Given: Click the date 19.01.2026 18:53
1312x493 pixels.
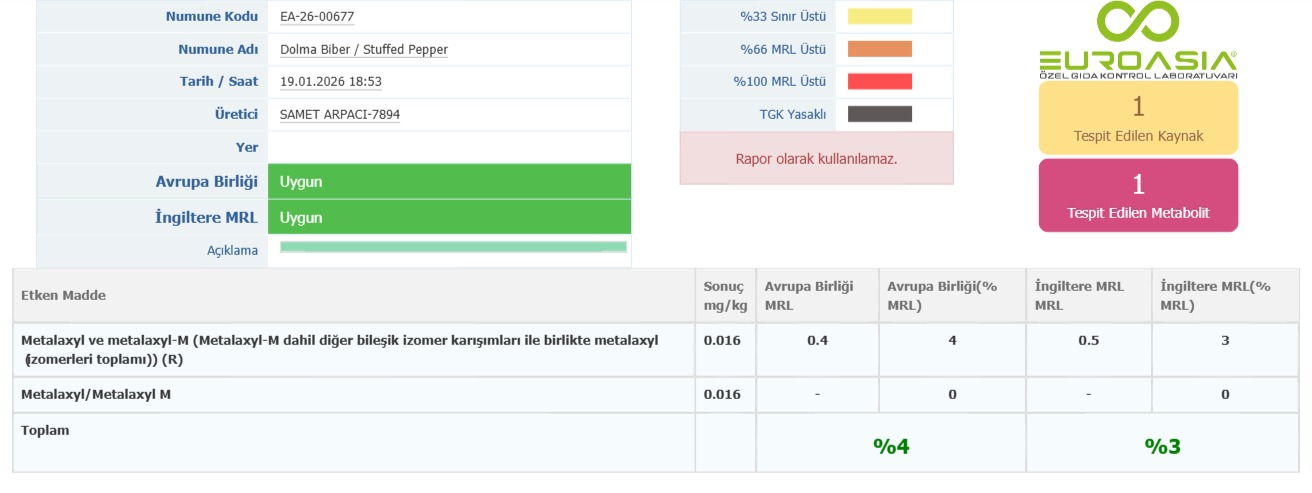Looking at the screenshot, I should (x=331, y=82).
